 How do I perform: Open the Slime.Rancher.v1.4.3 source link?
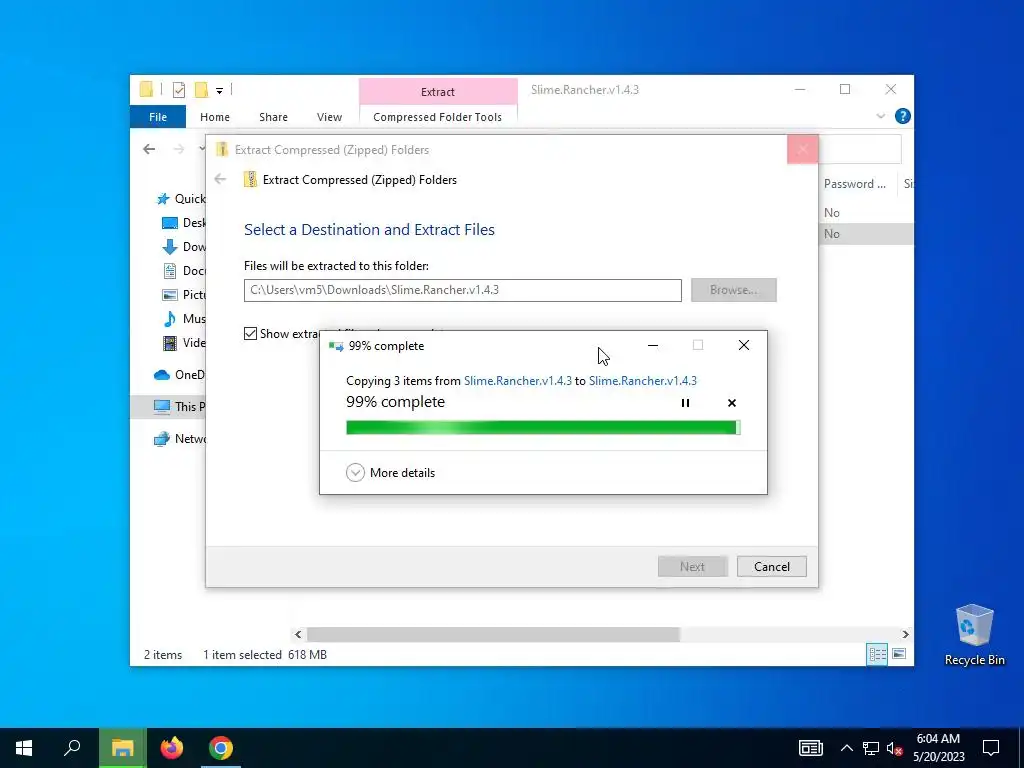pos(517,381)
